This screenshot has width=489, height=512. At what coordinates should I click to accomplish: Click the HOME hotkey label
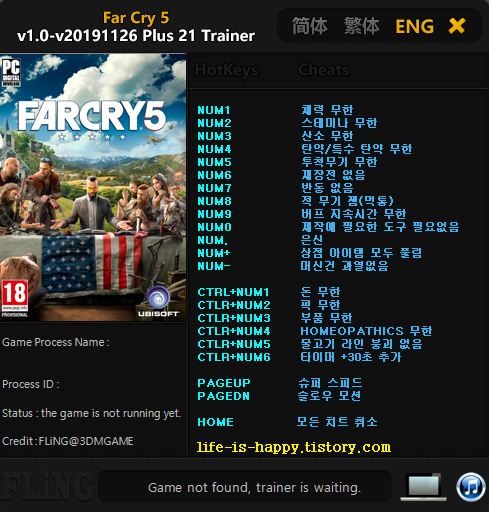pyautogui.click(x=215, y=422)
